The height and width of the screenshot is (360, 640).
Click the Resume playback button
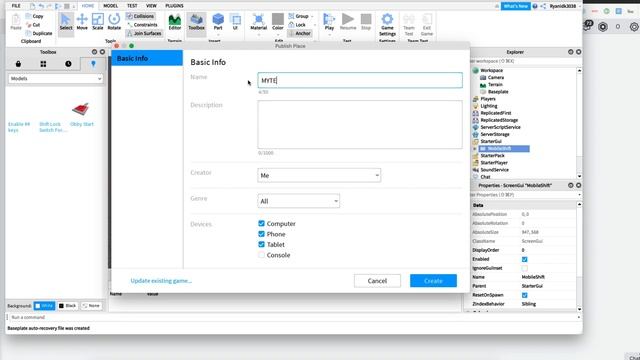(348, 22)
